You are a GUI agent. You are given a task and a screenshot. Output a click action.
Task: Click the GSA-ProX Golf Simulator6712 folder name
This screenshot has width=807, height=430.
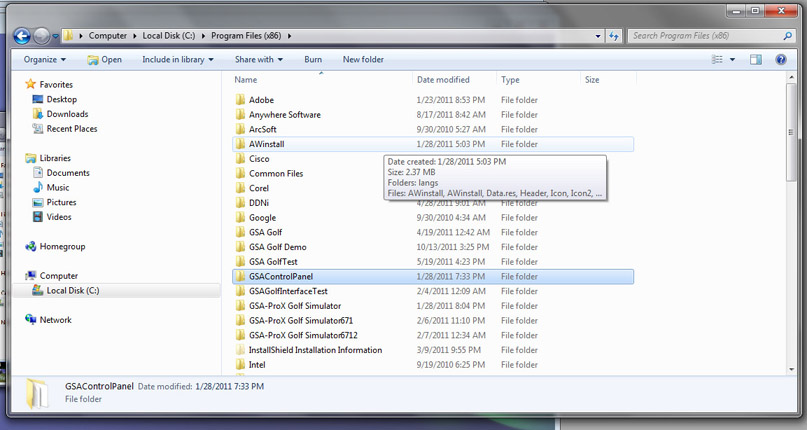tap(303, 335)
